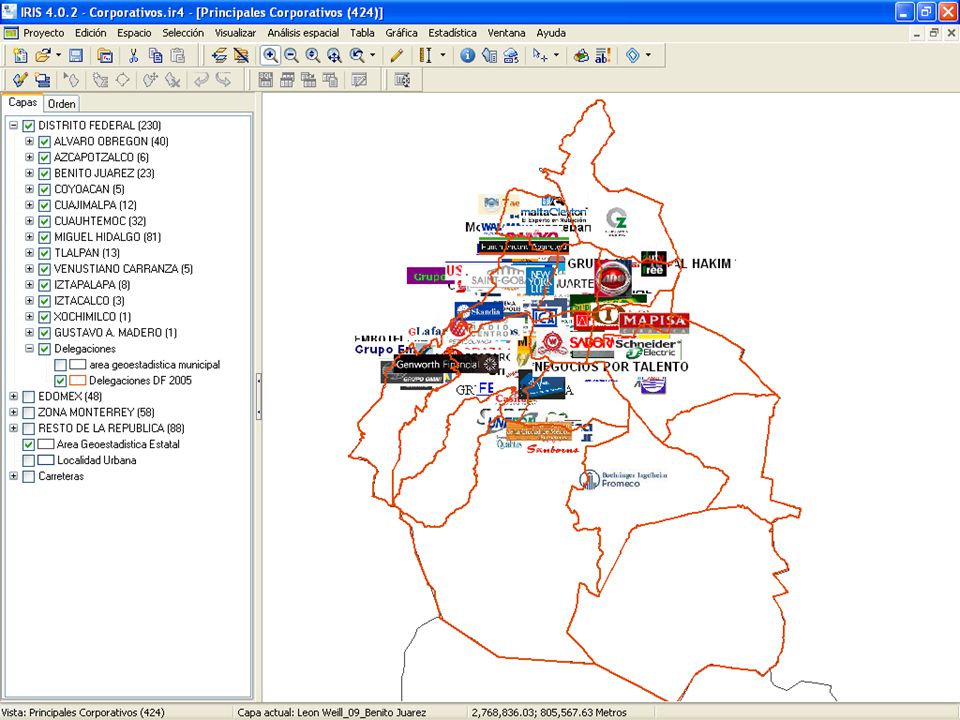
Task: Open the Visualizar menu
Action: [x=235, y=33]
